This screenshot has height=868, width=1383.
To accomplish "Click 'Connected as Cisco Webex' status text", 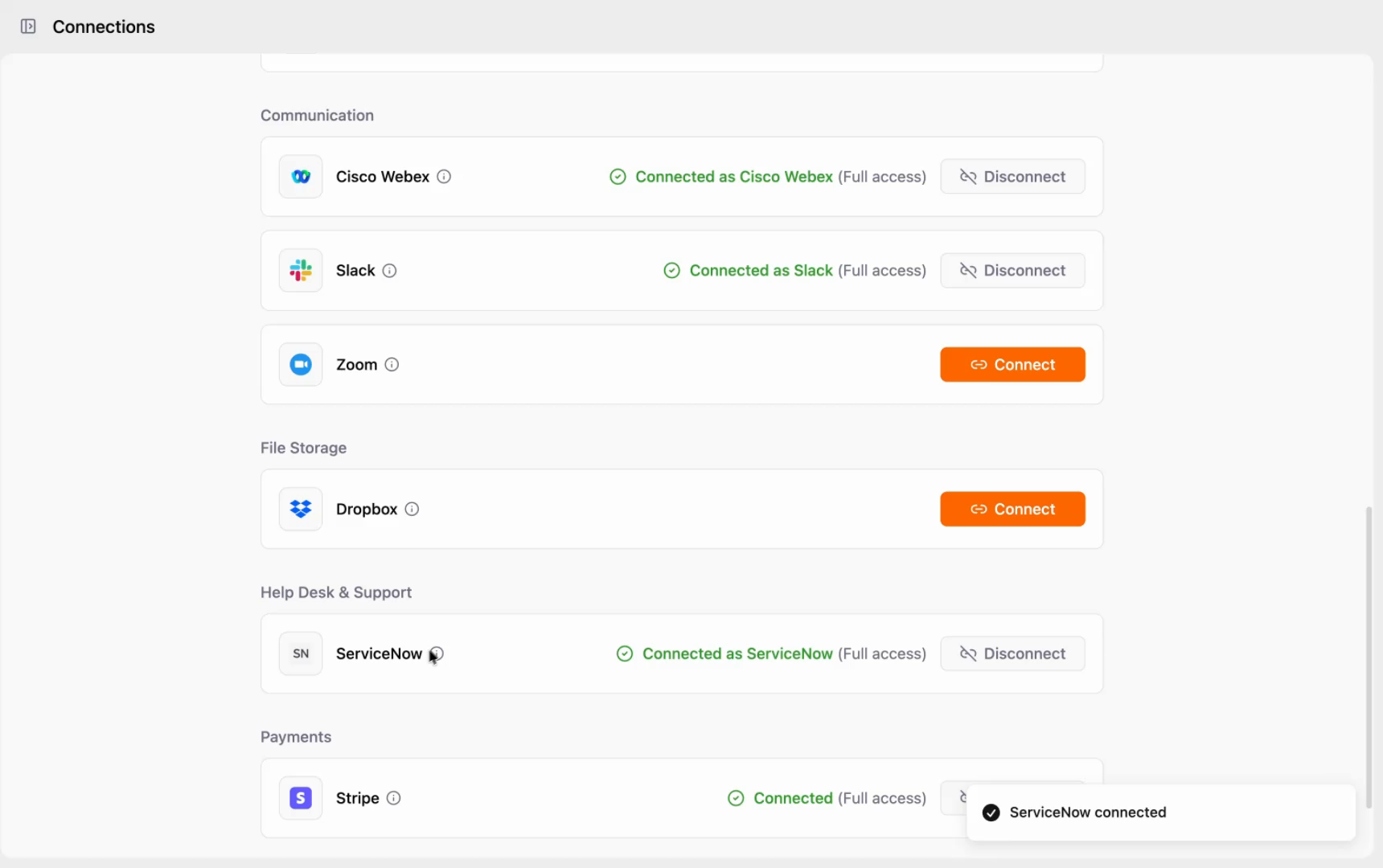I will pyautogui.click(x=734, y=177).
